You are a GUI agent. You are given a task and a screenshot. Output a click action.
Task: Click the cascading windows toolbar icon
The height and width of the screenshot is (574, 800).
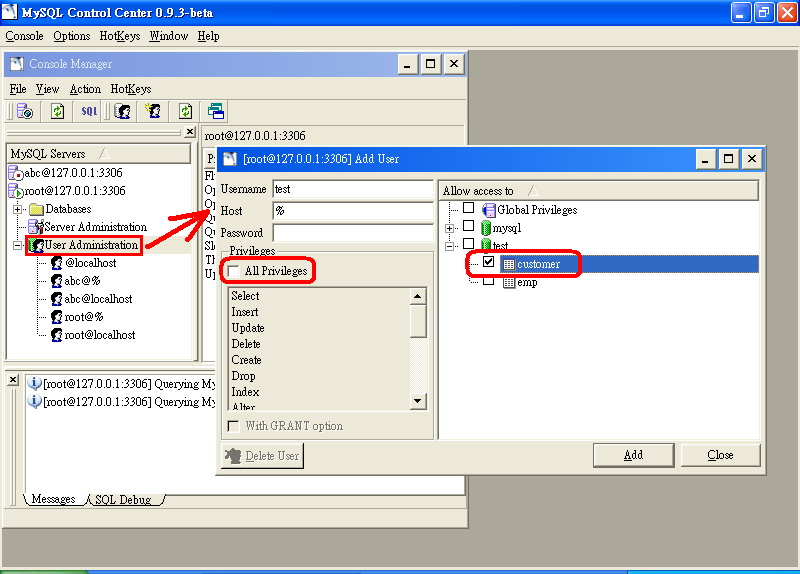(216, 111)
